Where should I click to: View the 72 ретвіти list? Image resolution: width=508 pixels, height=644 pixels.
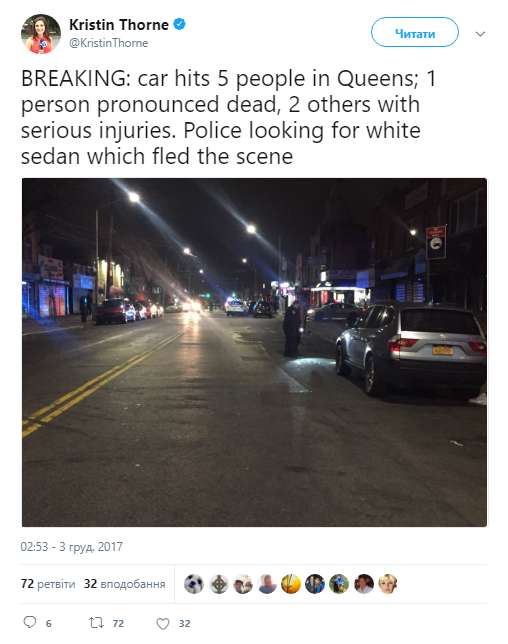(48, 584)
